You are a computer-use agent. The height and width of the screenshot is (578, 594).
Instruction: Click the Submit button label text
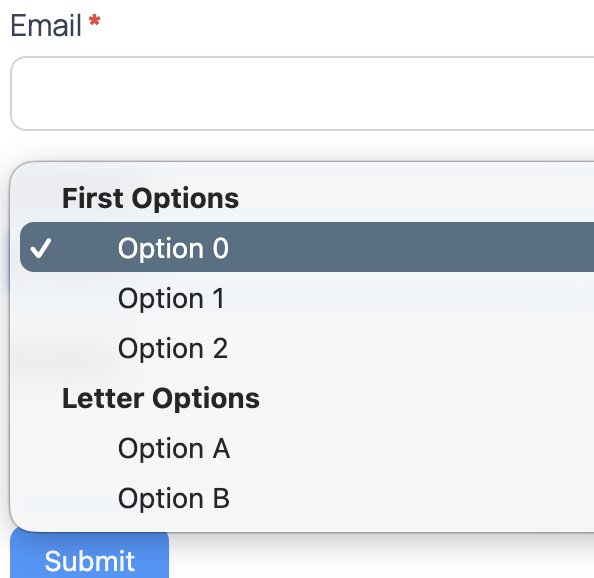(89, 561)
